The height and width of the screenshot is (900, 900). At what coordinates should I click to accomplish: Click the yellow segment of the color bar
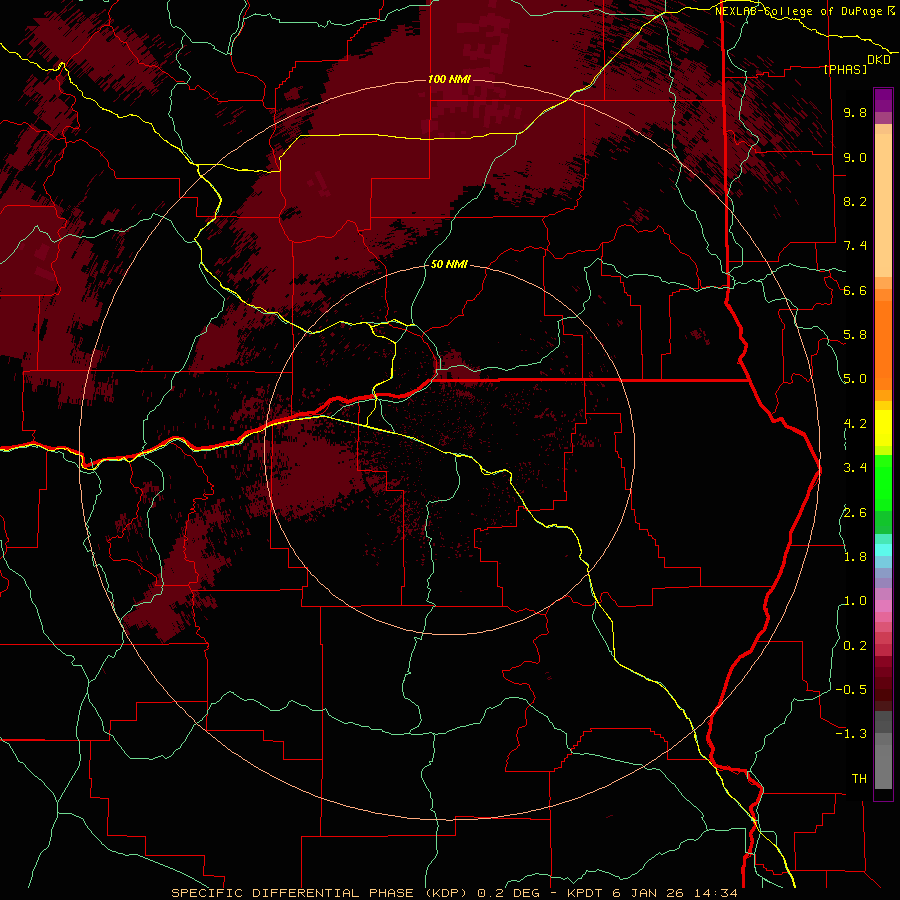coord(883,428)
